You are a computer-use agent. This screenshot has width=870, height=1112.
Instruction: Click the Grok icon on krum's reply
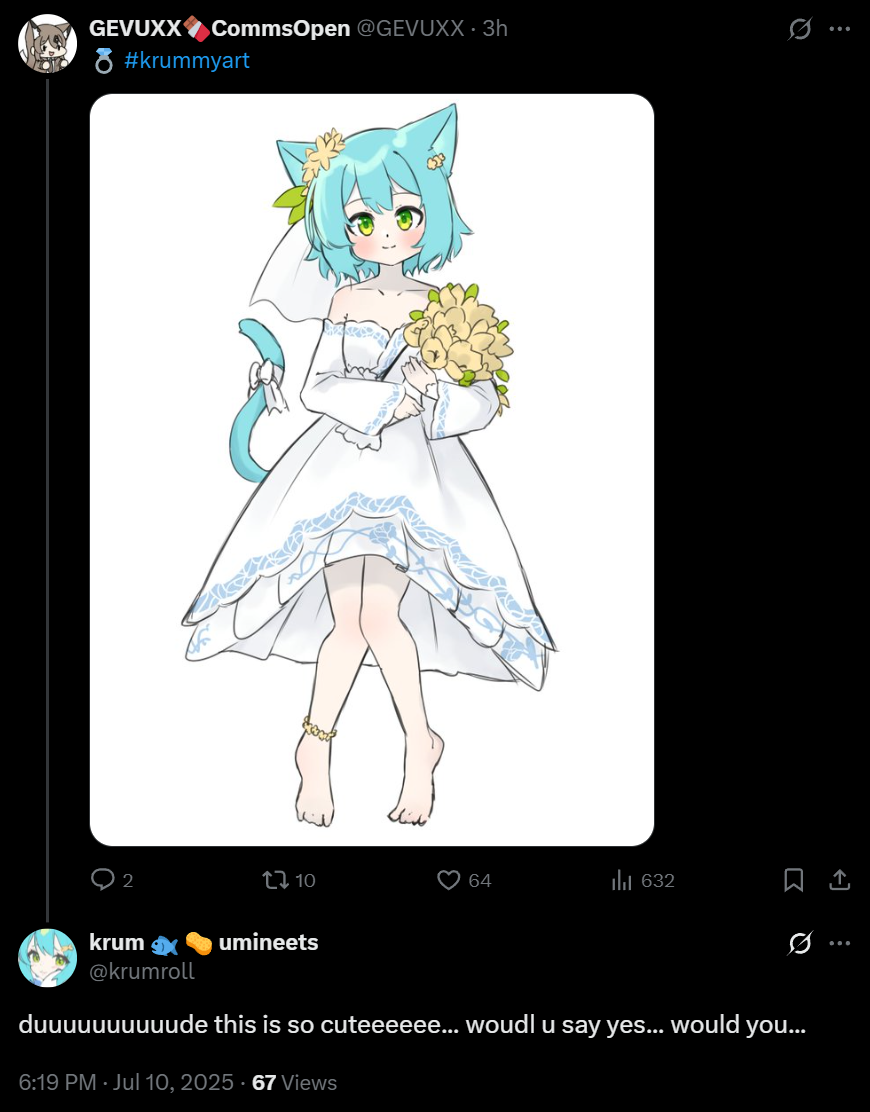(800, 943)
